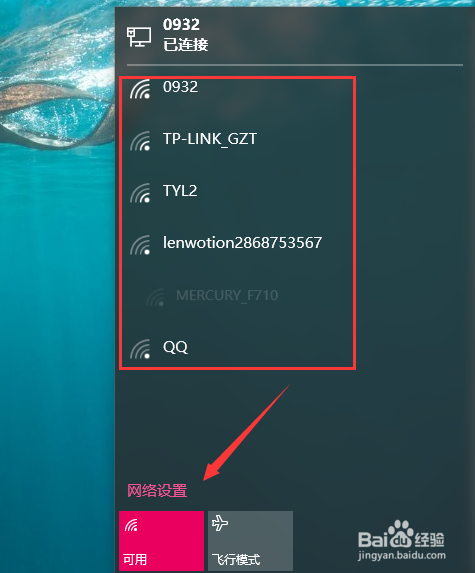This screenshot has width=475, height=573.
Task: Click the faded Wi-Fi icon beside MERCURY_F710
Action: pyautogui.click(x=155, y=297)
